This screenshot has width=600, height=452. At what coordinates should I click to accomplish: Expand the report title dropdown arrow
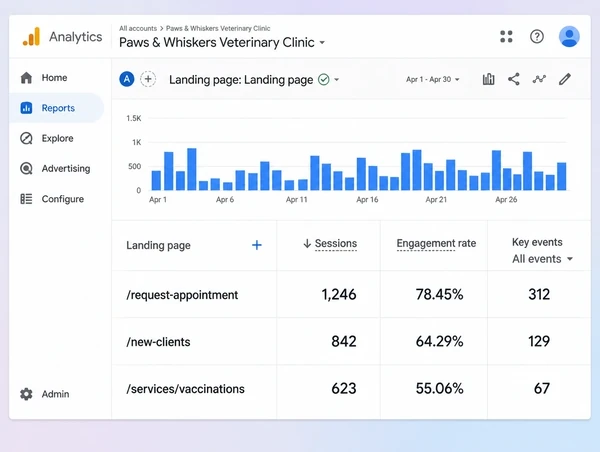[x=337, y=80]
